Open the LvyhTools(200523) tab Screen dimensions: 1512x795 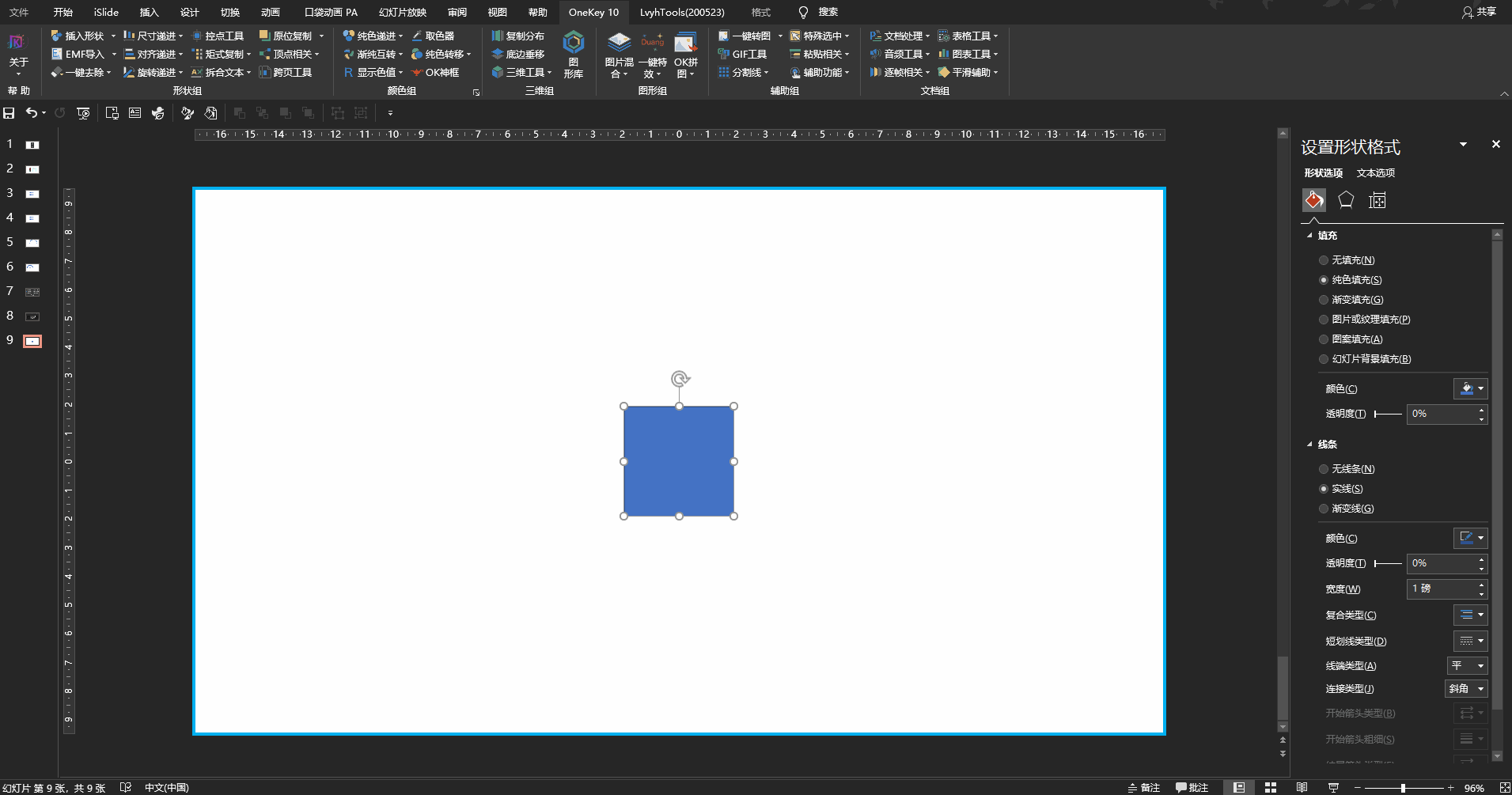(x=682, y=12)
